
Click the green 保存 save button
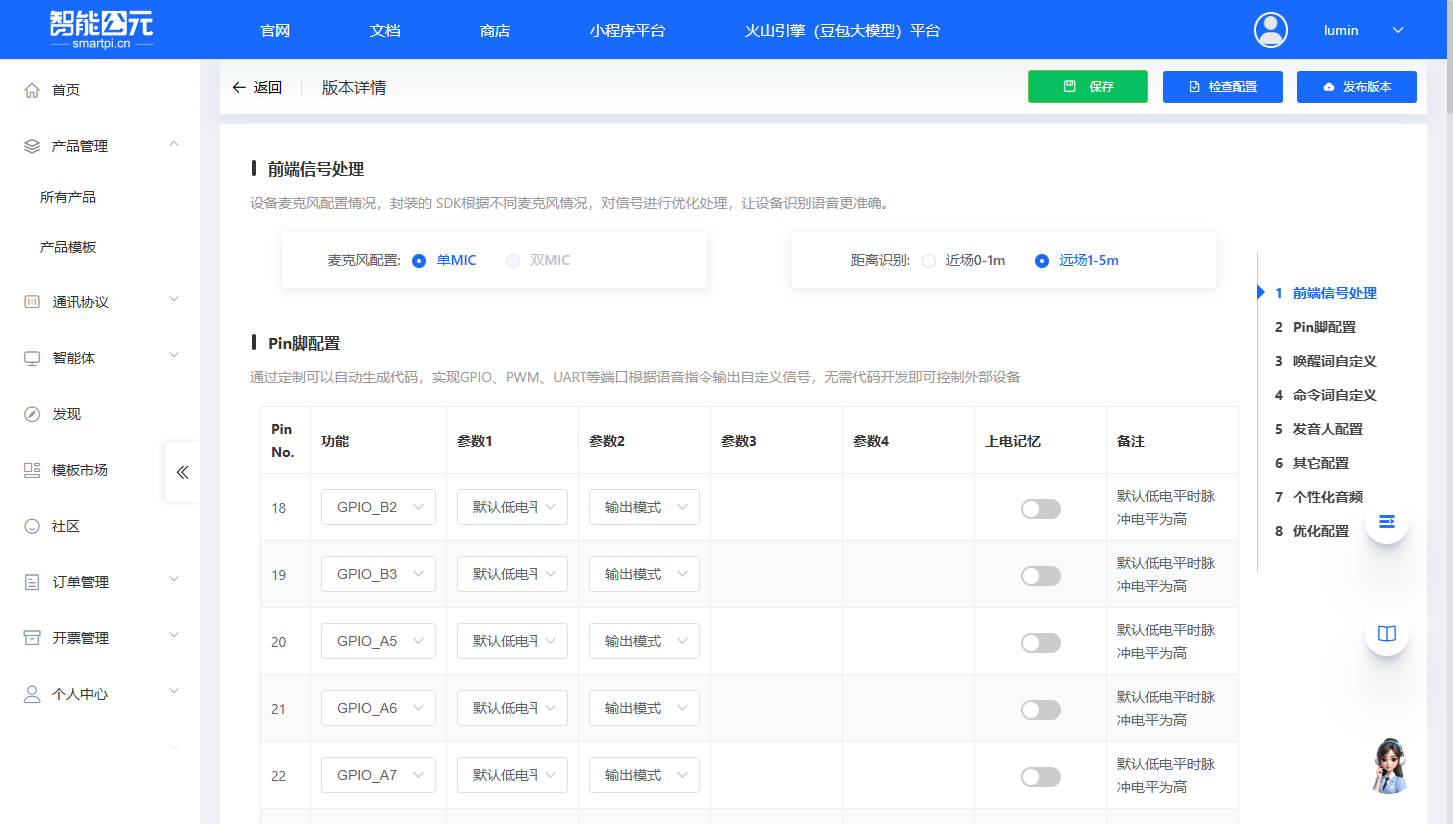click(x=1087, y=87)
